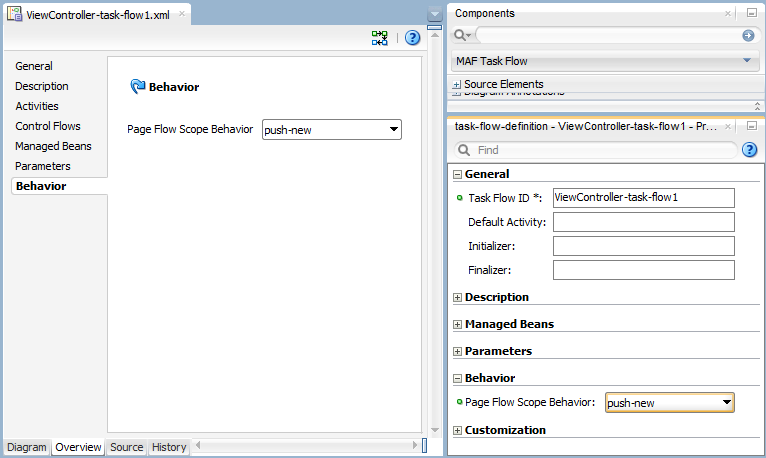Select Parameters in the overview navigation
766x458 pixels.
(43, 166)
